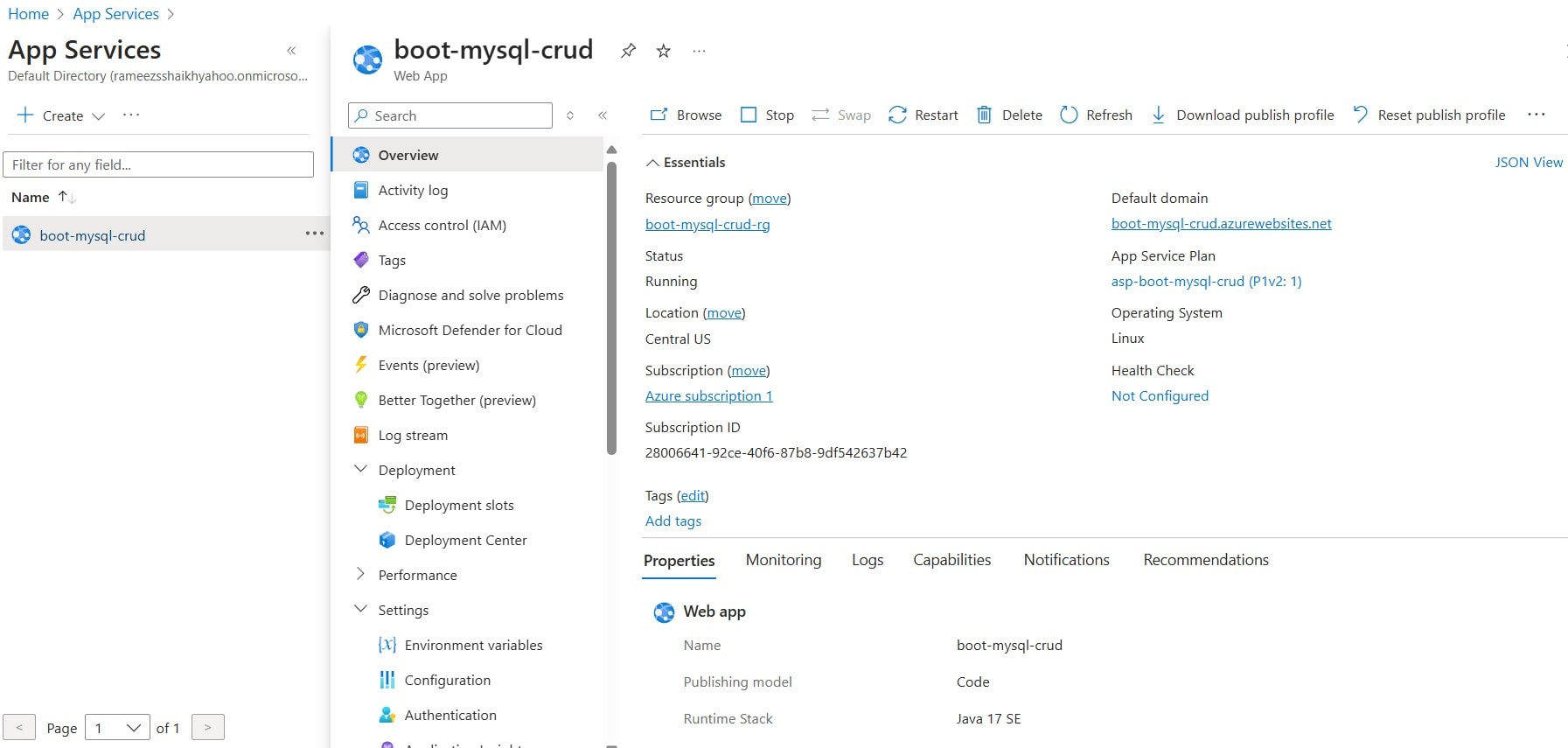This screenshot has height=748, width=1568.
Task: Open the context menu for boot-mysql-crud row
Action: point(315,234)
